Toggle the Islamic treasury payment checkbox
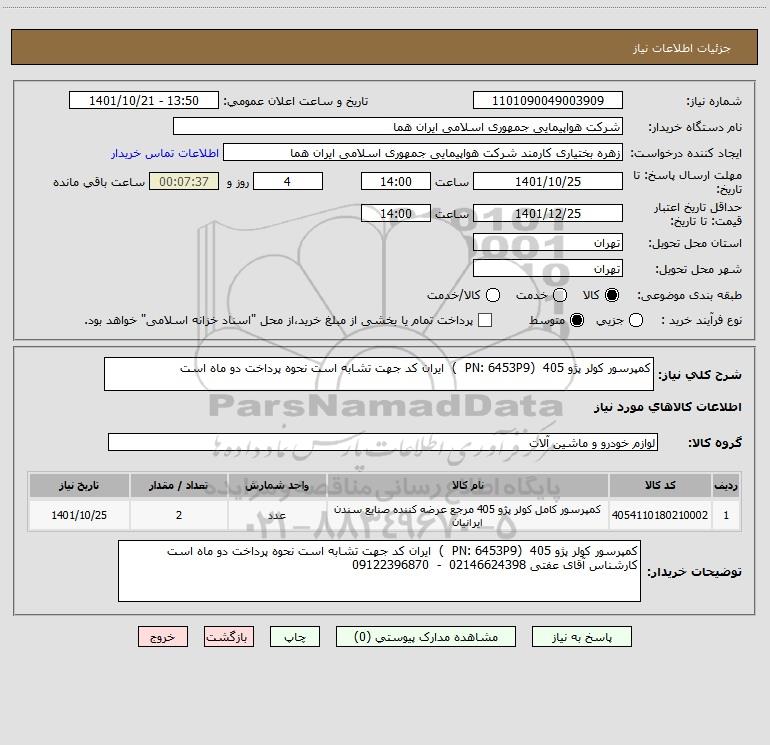The height and width of the screenshot is (745, 770). pyautogui.click(x=485, y=321)
